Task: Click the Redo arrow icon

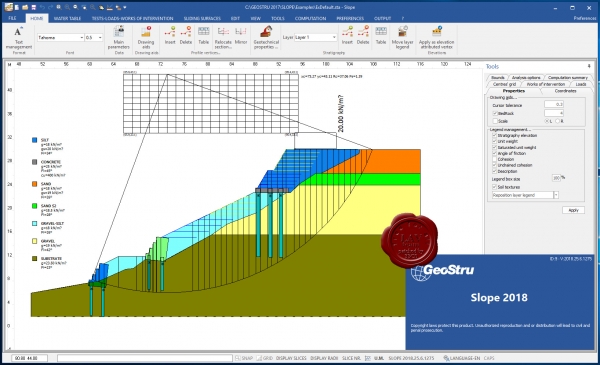Action: [x=50, y=7]
